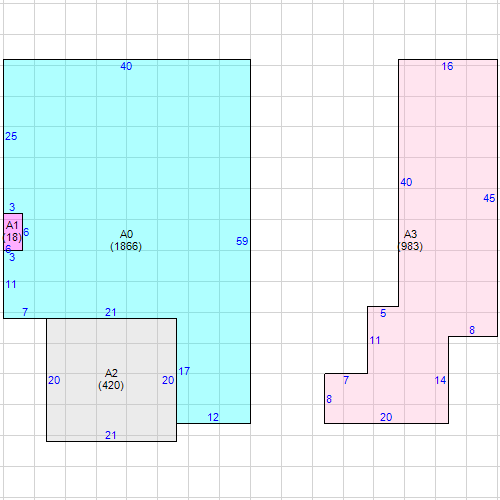Select dimension 21 on A2's top edge
This screenshot has width=500, height=500.
(x=110, y=312)
